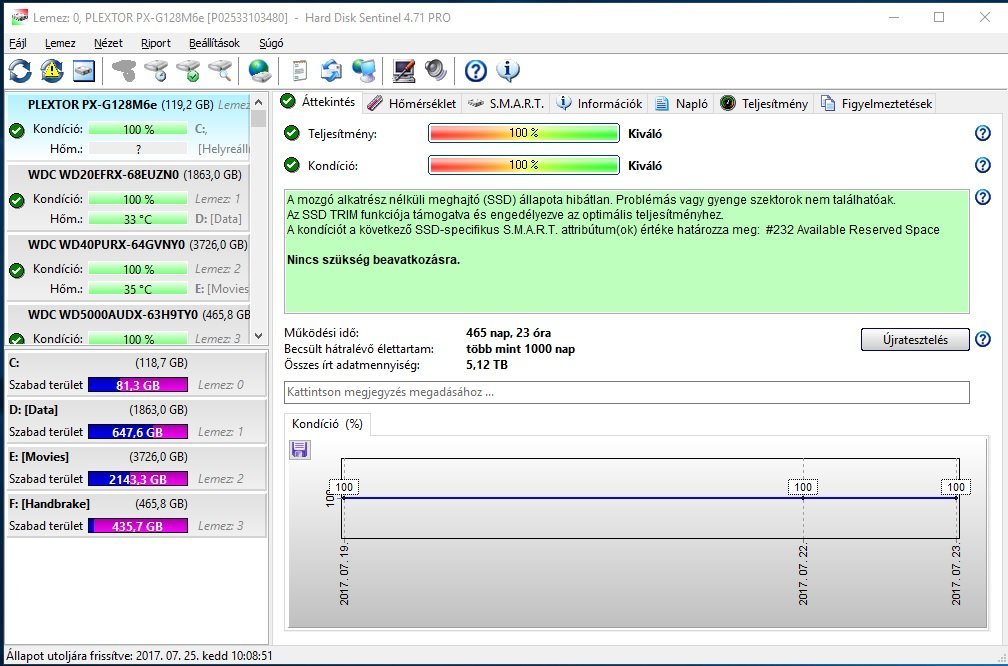
Task: Click the blue question mark help toolbar icon
Action: [x=476, y=71]
